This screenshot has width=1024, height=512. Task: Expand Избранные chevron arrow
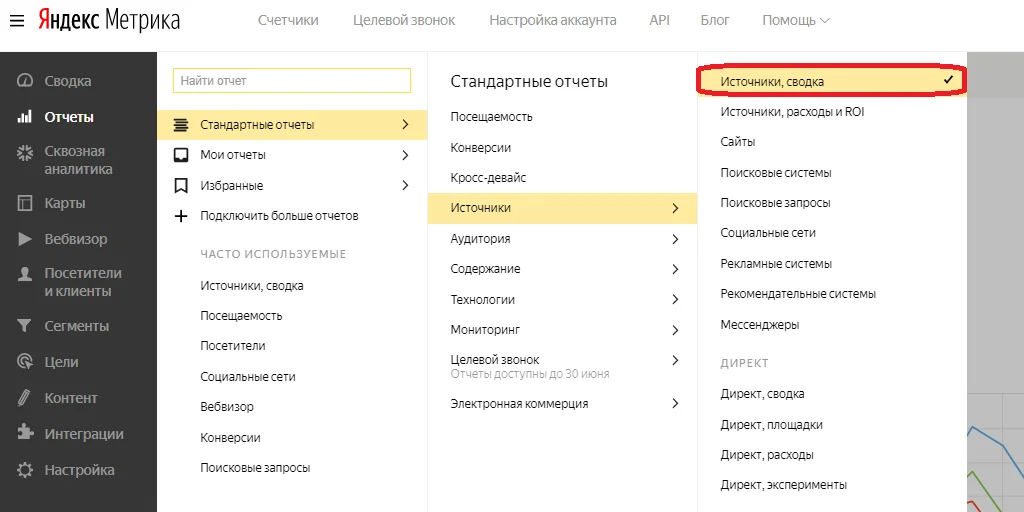(x=406, y=185)
